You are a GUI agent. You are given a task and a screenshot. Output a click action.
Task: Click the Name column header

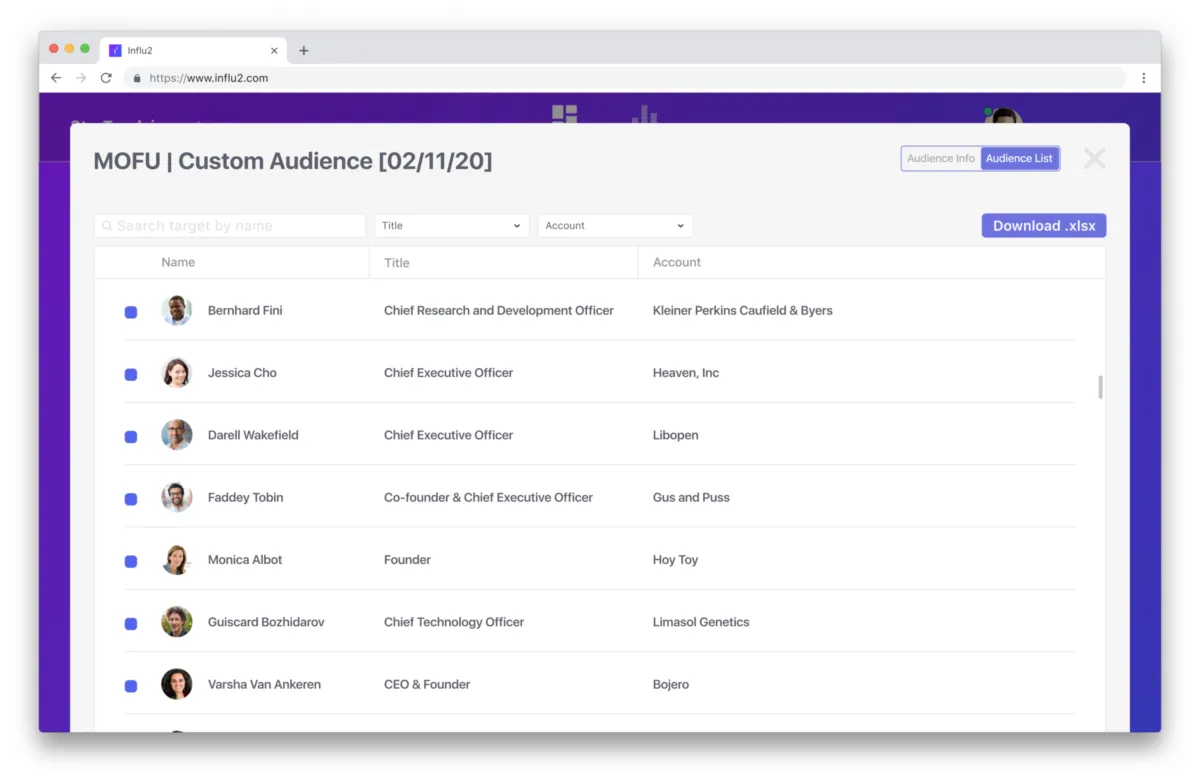coord(178,262)
